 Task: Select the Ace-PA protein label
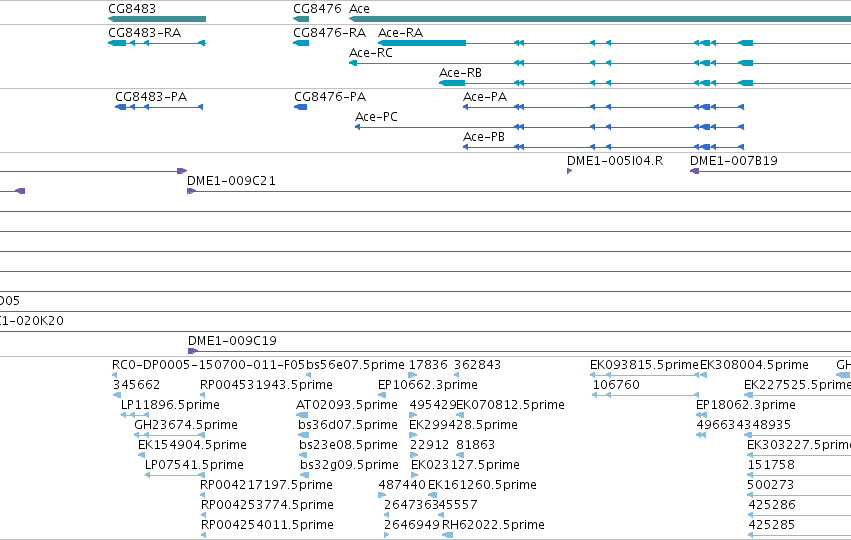click(x=485, y=97)
